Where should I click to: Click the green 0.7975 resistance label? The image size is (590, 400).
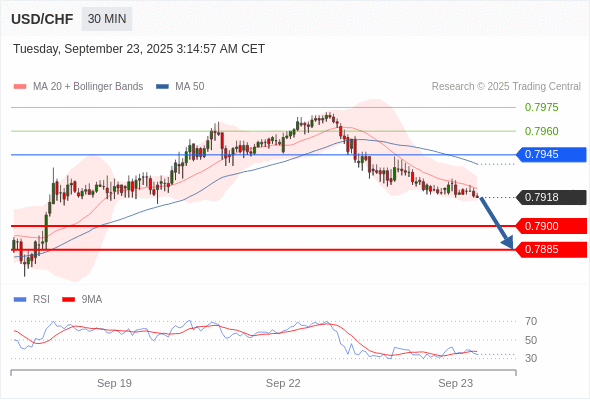point(541,107)
